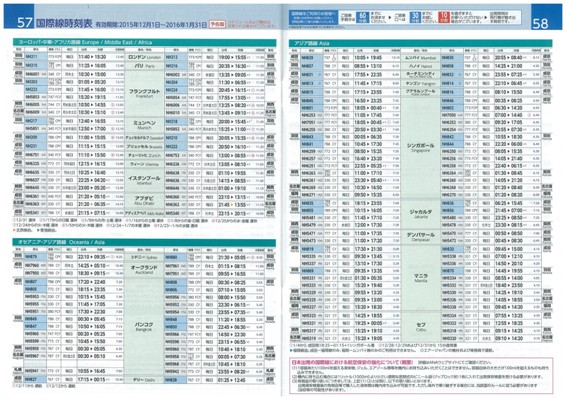The image size is (566, 400).
Task: Click the blue 60 minutes box
Action: pos(362,17)
